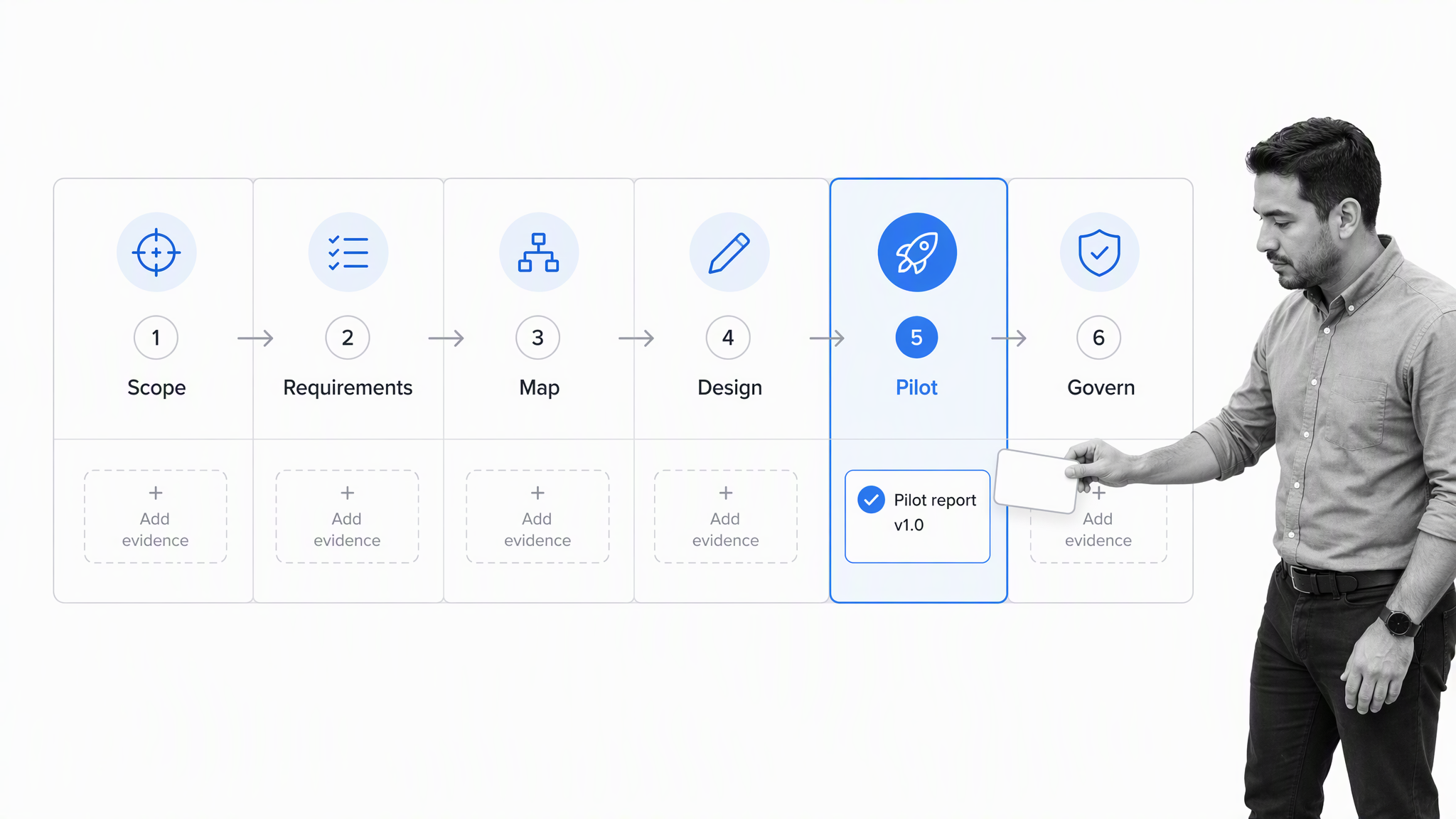Open the Govern stage label
1456x819 pixels.
pos(1101,387)
